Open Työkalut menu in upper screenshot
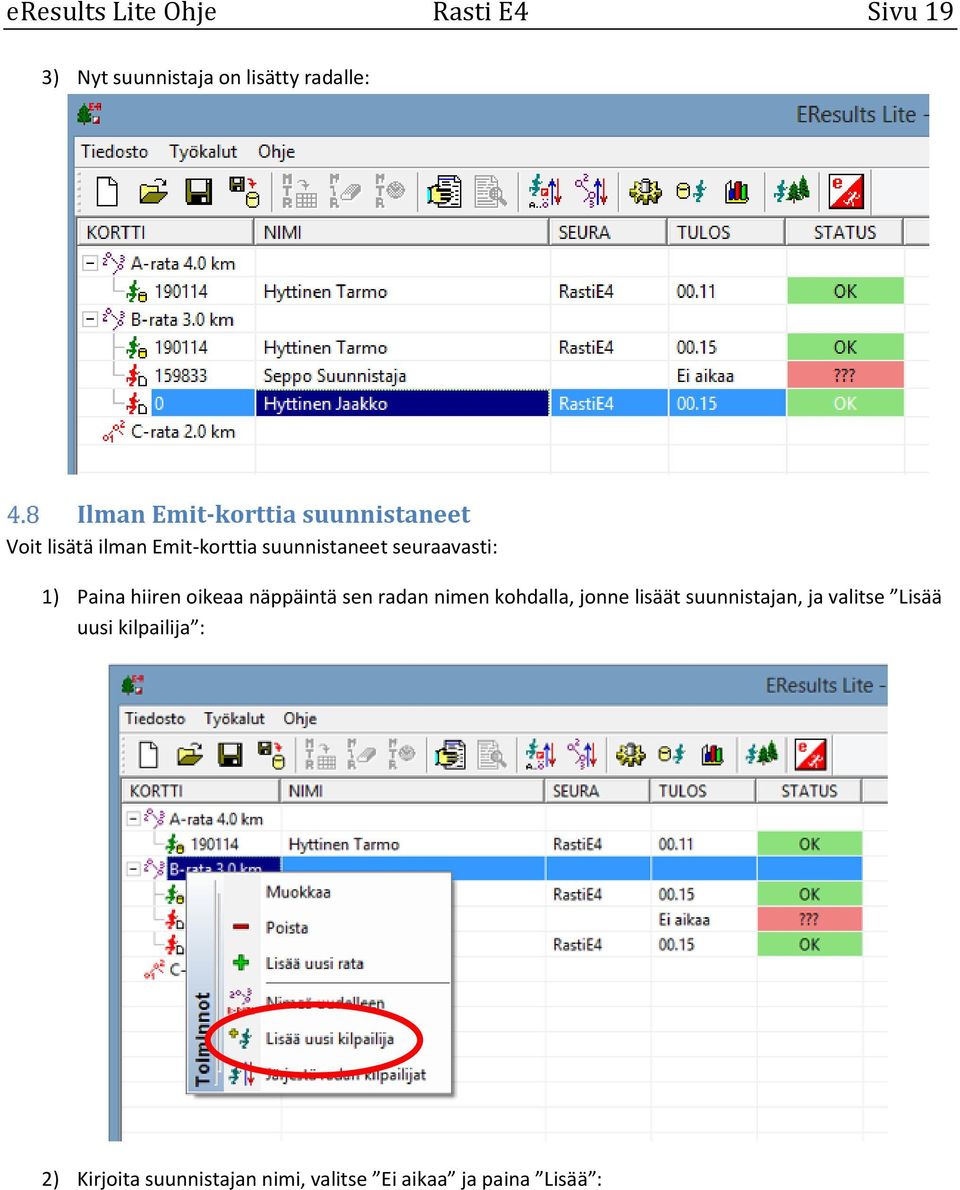 point(203,152)
